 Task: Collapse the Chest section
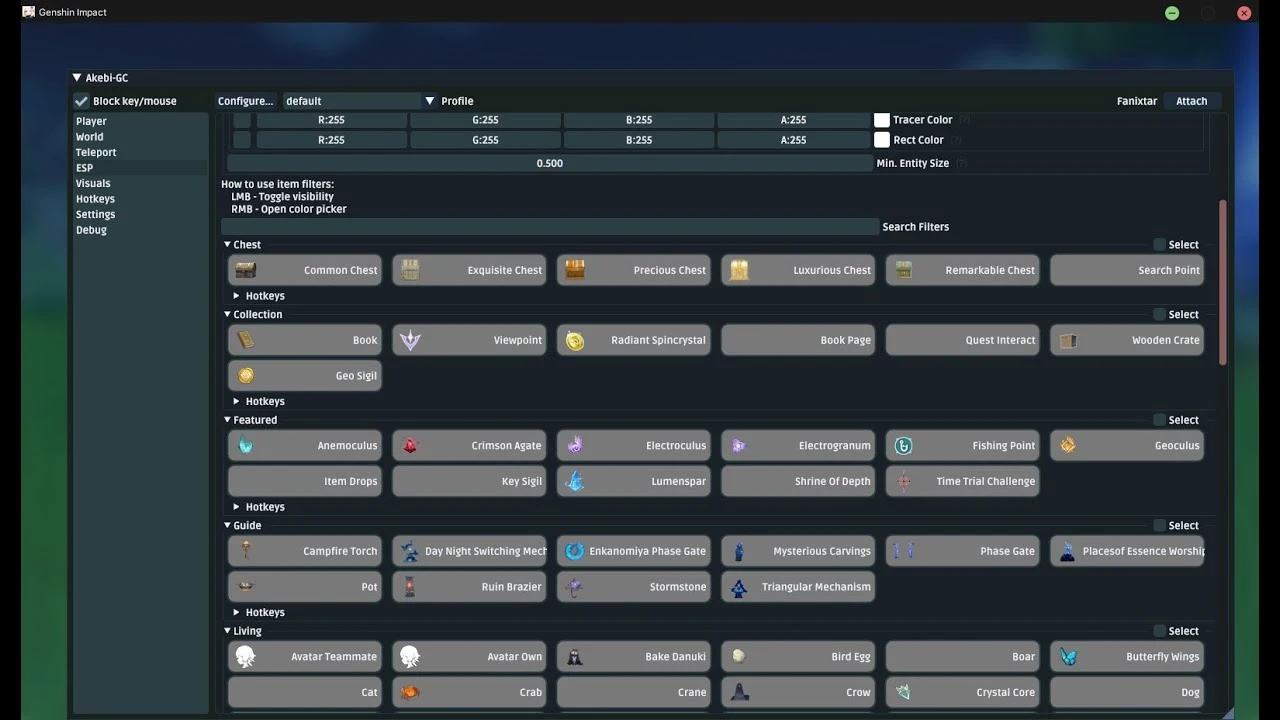(227, 245)
